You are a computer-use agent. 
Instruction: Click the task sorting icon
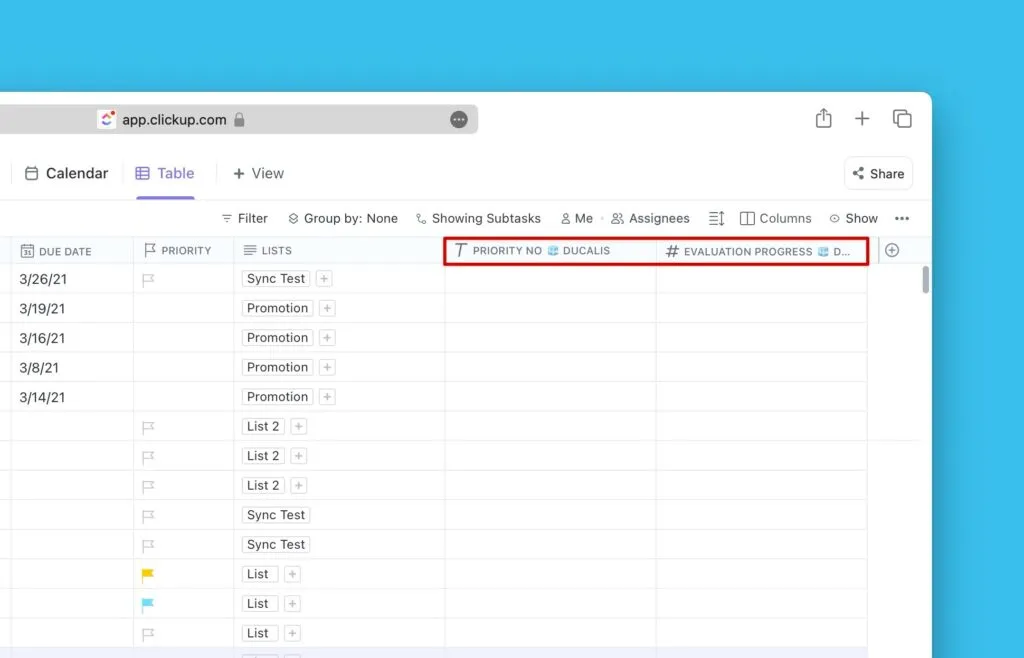point(715,218)
